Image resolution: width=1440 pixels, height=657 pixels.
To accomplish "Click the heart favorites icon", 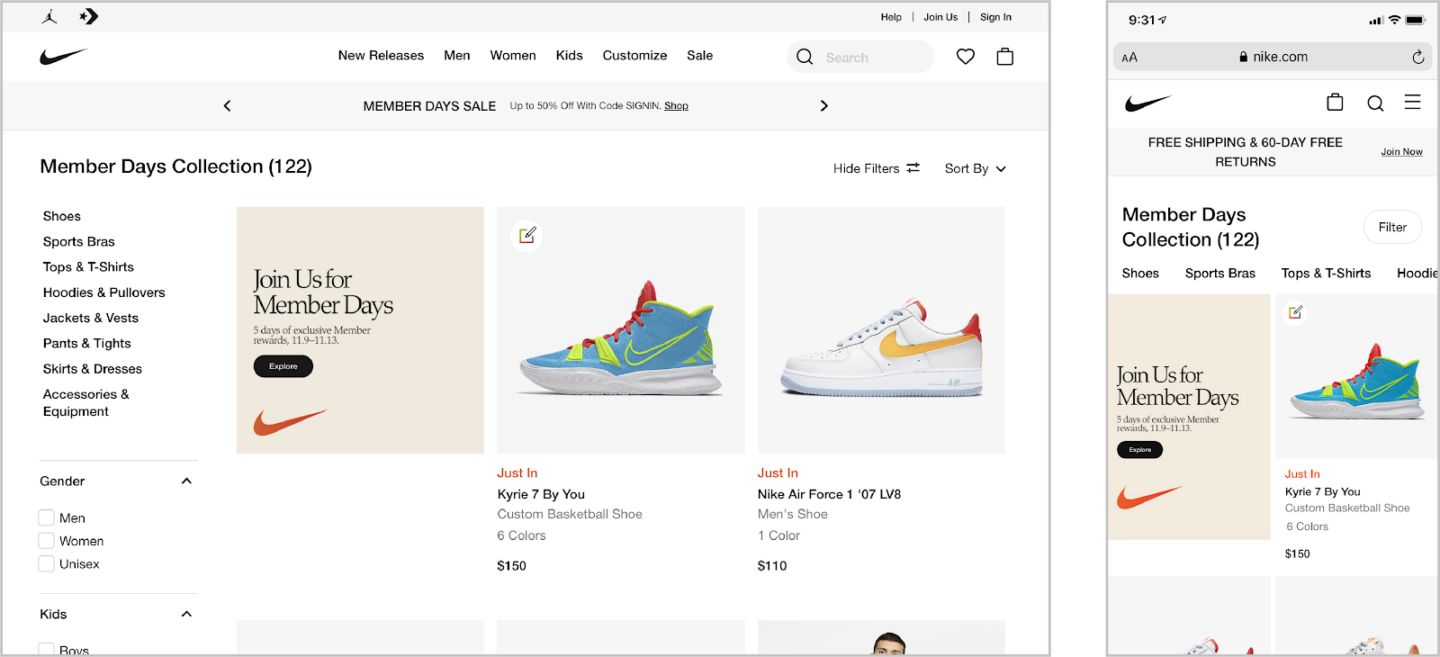I will point(965,57).
